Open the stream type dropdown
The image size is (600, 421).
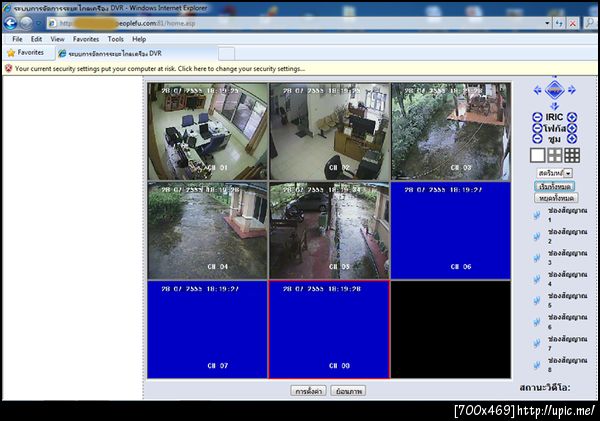pyautogui.click(x=554, y=173)
